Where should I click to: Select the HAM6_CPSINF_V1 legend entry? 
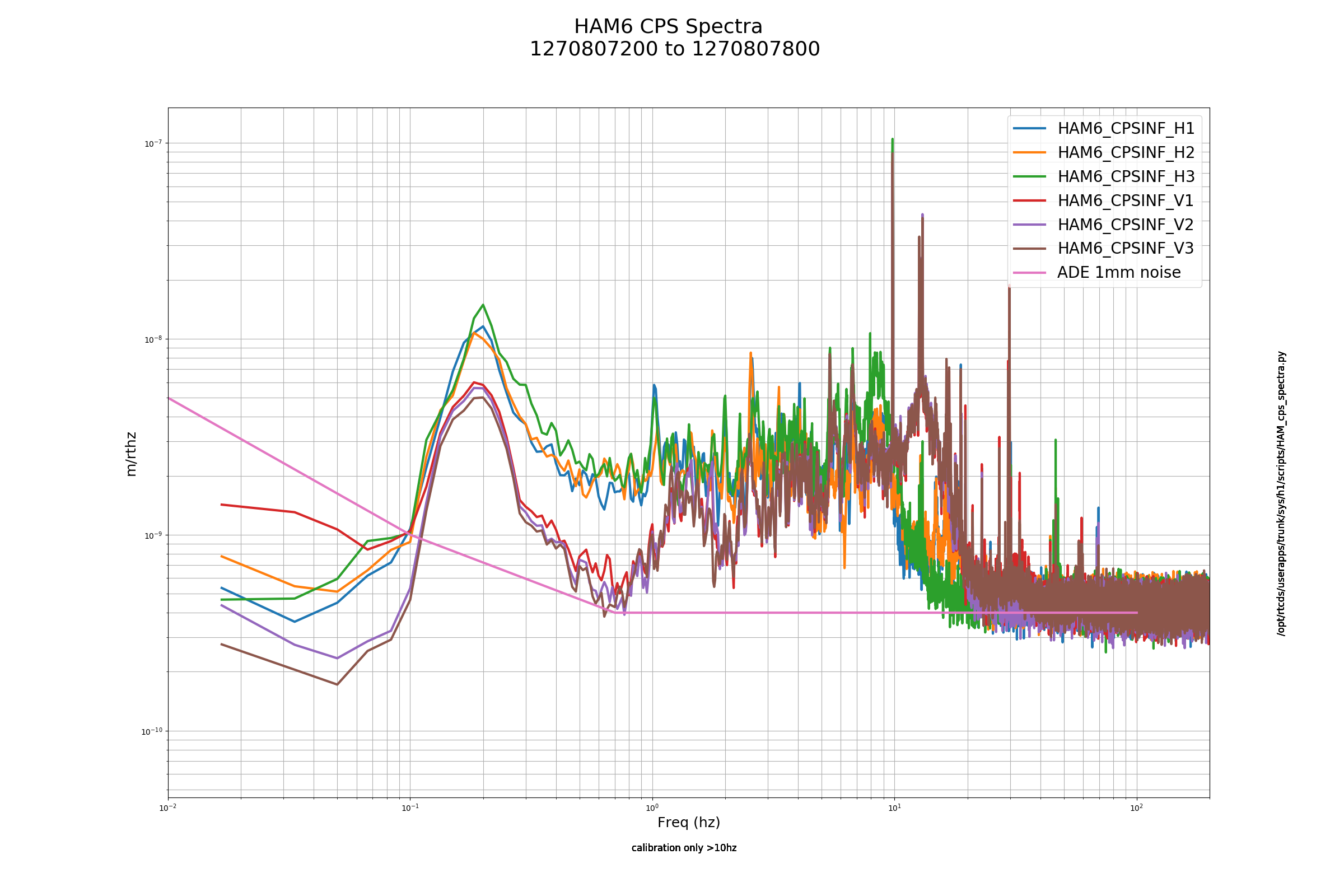(1125, 200)
